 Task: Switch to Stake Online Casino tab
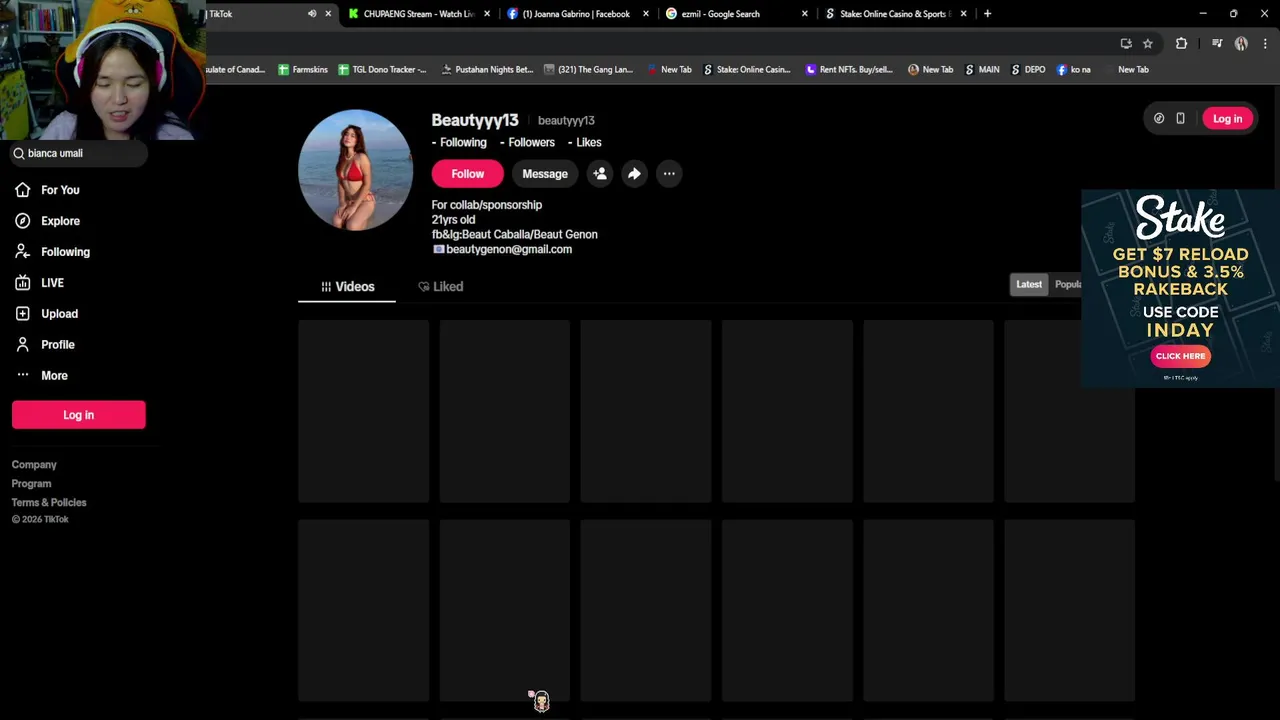click(x=894, y=14)
